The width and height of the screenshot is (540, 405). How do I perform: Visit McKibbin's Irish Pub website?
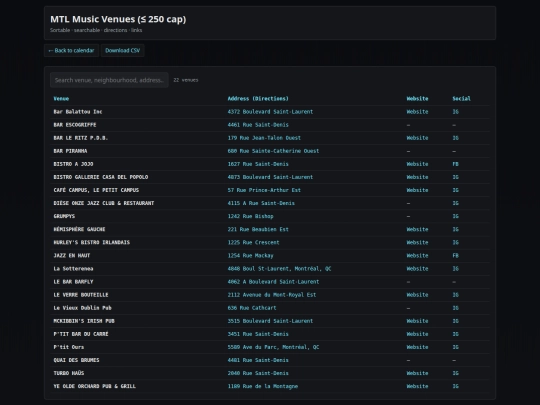coord(417,321)
